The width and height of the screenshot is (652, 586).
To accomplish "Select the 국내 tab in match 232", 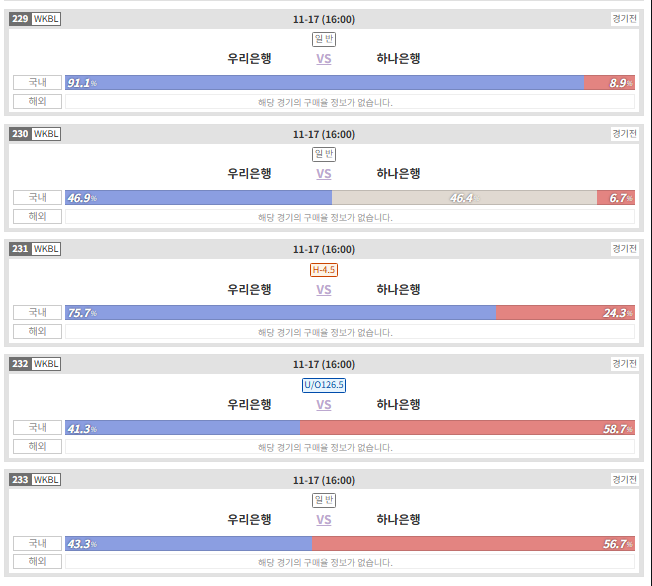I will [x=37, y=428].
